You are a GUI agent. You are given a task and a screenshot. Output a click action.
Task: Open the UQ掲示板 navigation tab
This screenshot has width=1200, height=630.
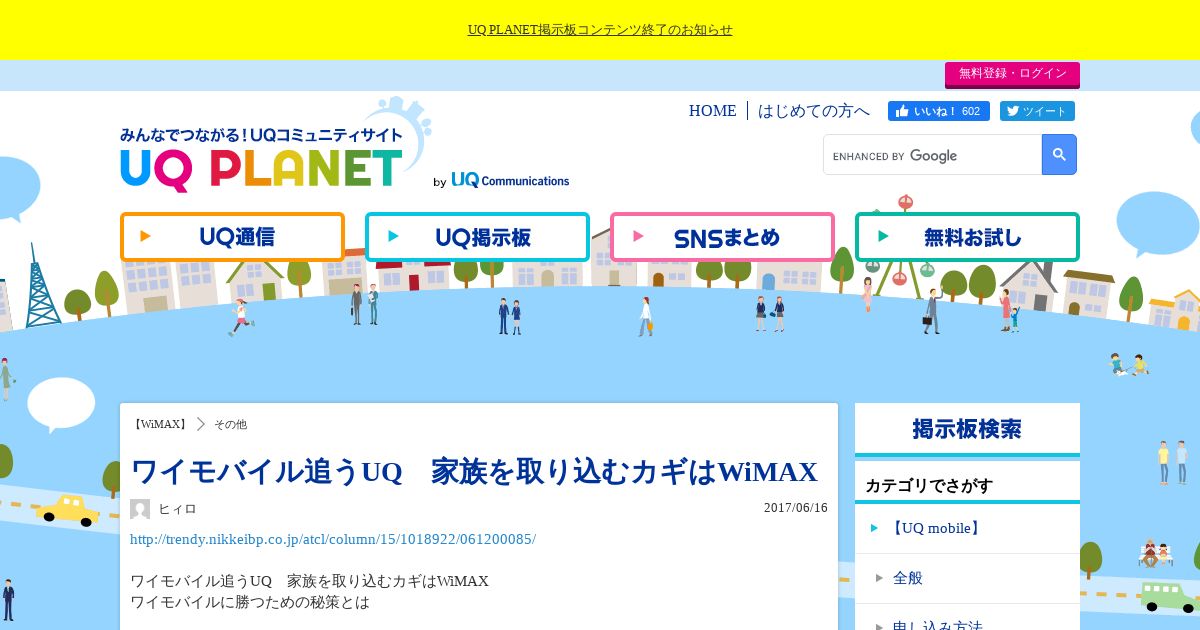point(477,237)
